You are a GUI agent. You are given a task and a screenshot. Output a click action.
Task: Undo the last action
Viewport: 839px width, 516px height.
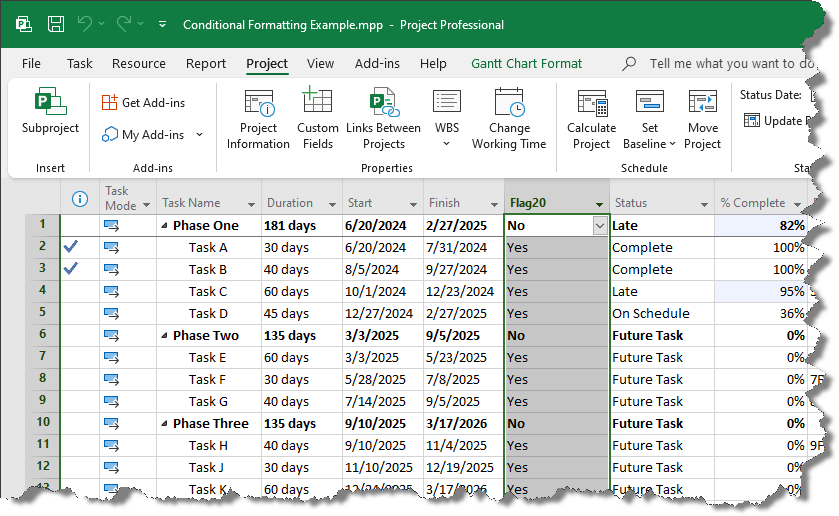(85, 24)
